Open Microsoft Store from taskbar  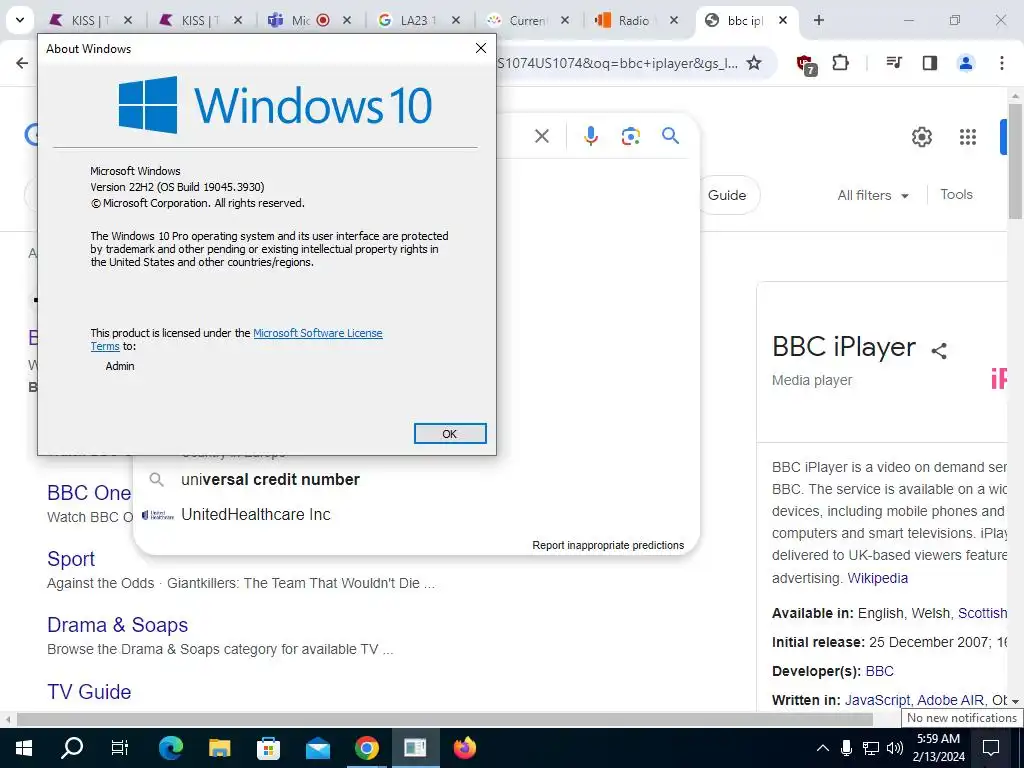click(268, 748)
